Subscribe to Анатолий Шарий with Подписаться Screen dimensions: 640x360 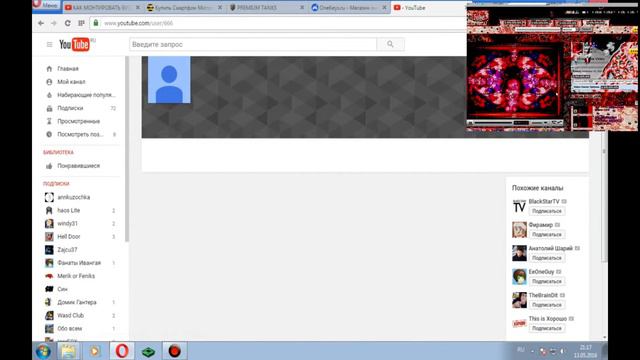547,258
